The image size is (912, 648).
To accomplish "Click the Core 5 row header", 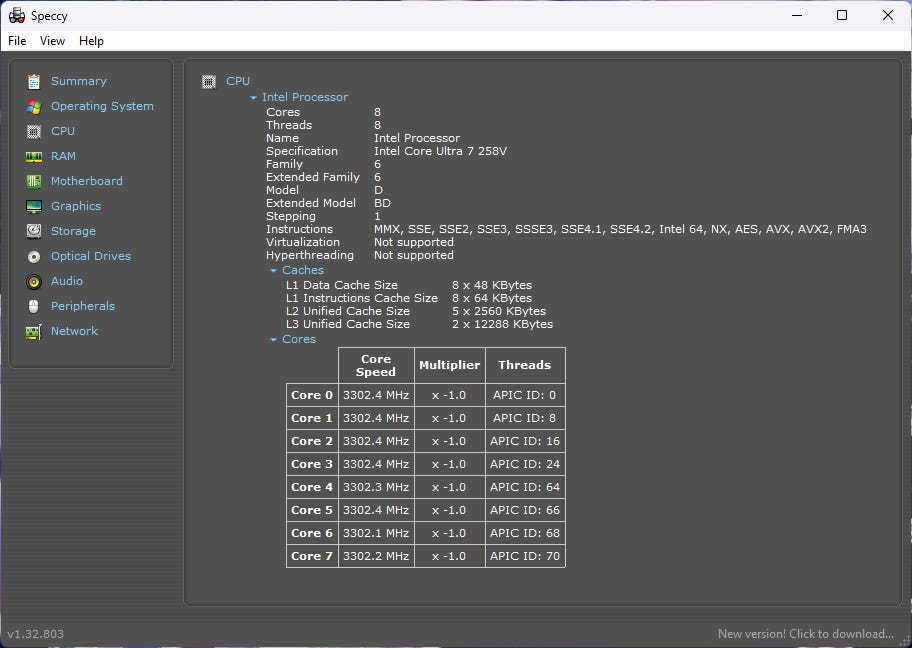I will pos(312,510).
